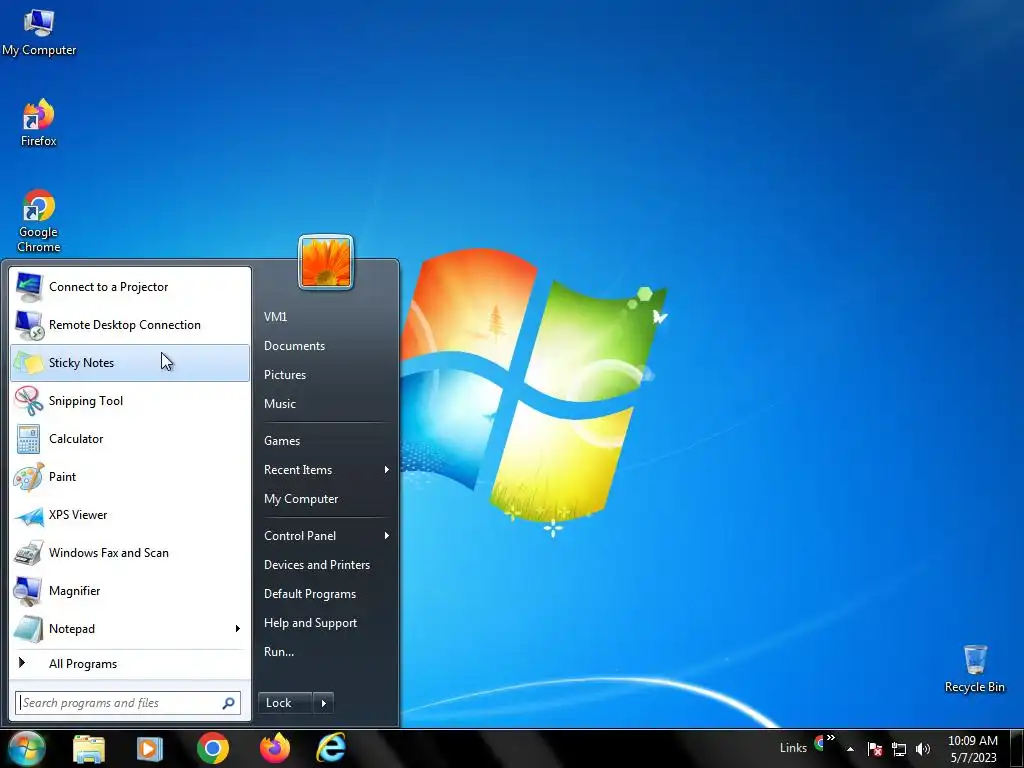This screenshot has height=768, width=1024.
Task: Expand Links toolbar chevron
Action: coord(831,738)
